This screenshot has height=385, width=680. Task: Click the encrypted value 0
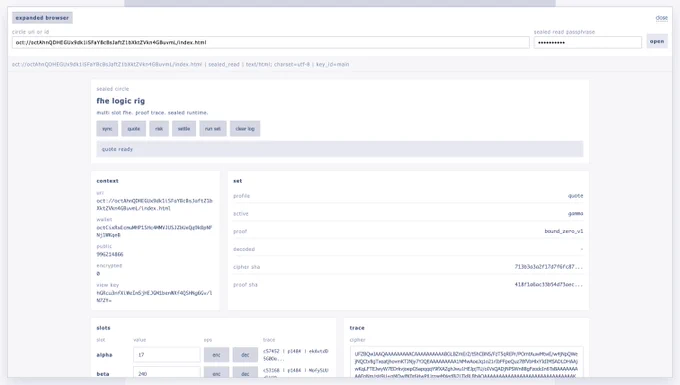(x=98, y=274)
